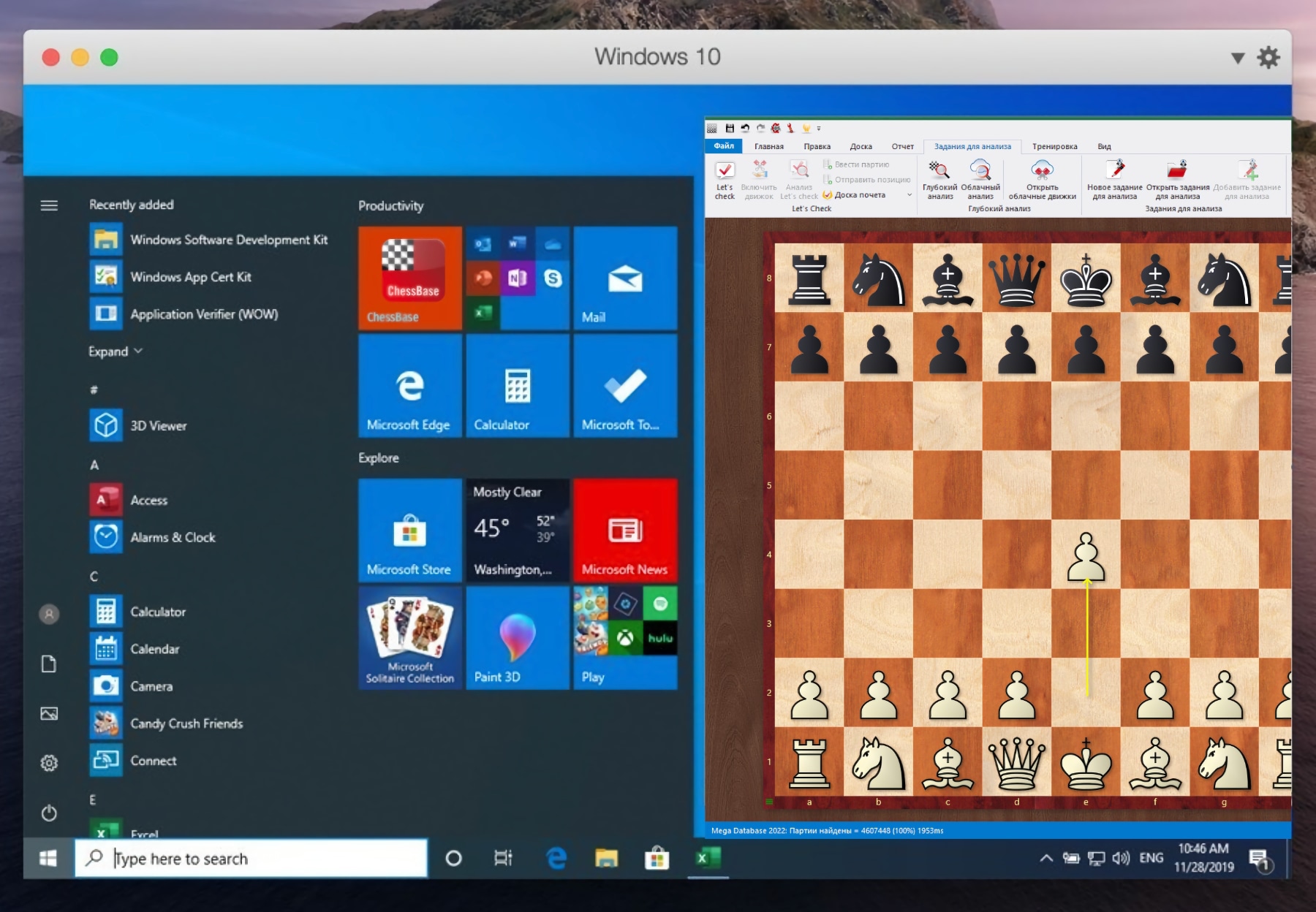The width and height of the screenshot is (1316, 912).
Task: Open Office apps folder tile
Action: click(518, 278)
